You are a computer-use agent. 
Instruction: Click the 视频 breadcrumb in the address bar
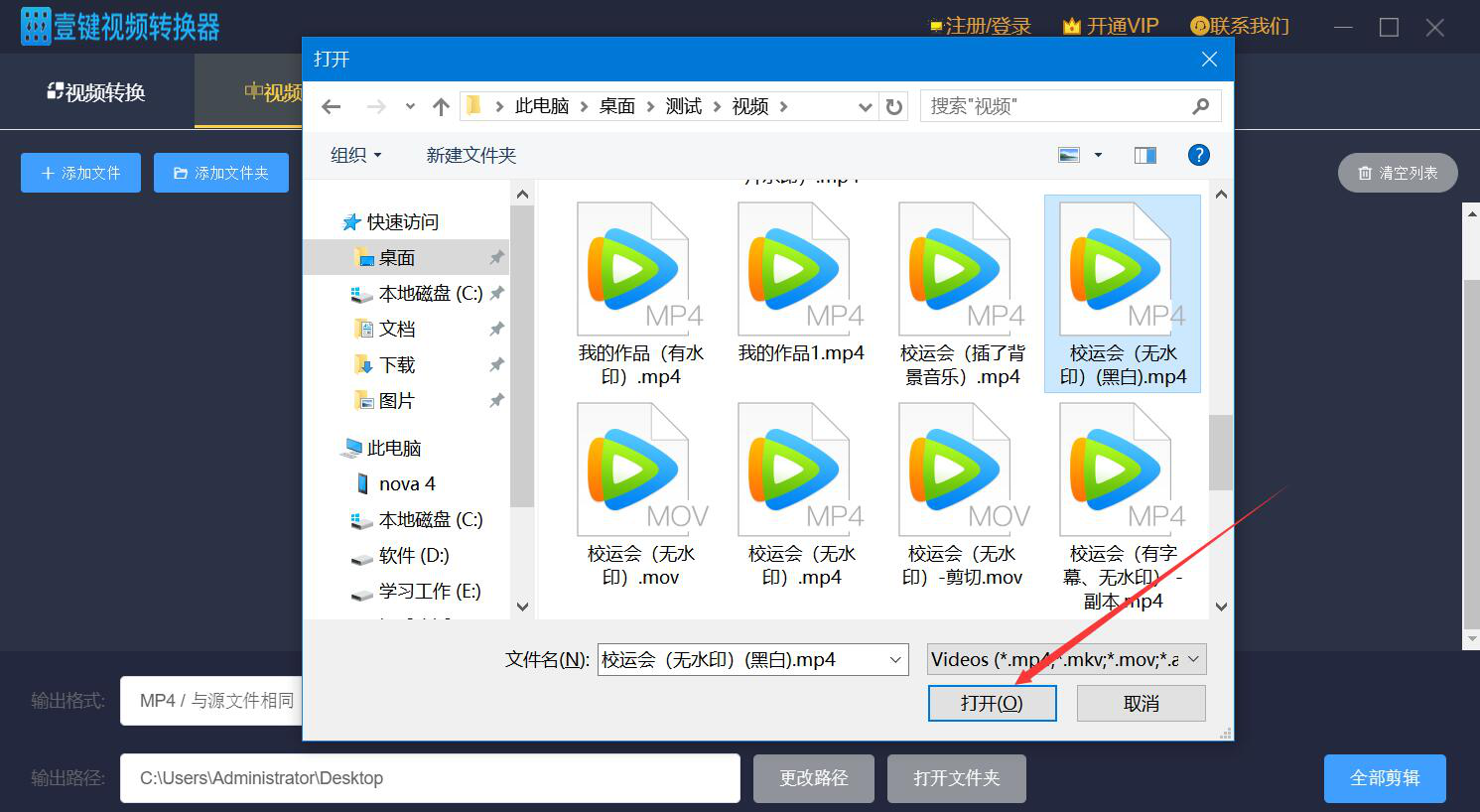[750, 106]
